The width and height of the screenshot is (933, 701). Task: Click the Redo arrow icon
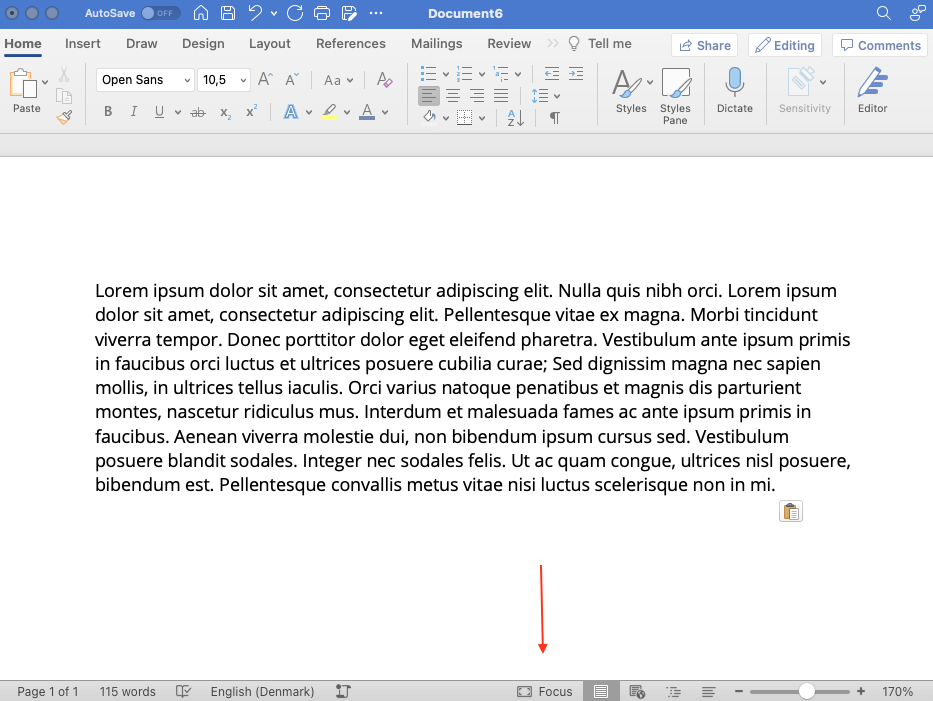point(295,13)
